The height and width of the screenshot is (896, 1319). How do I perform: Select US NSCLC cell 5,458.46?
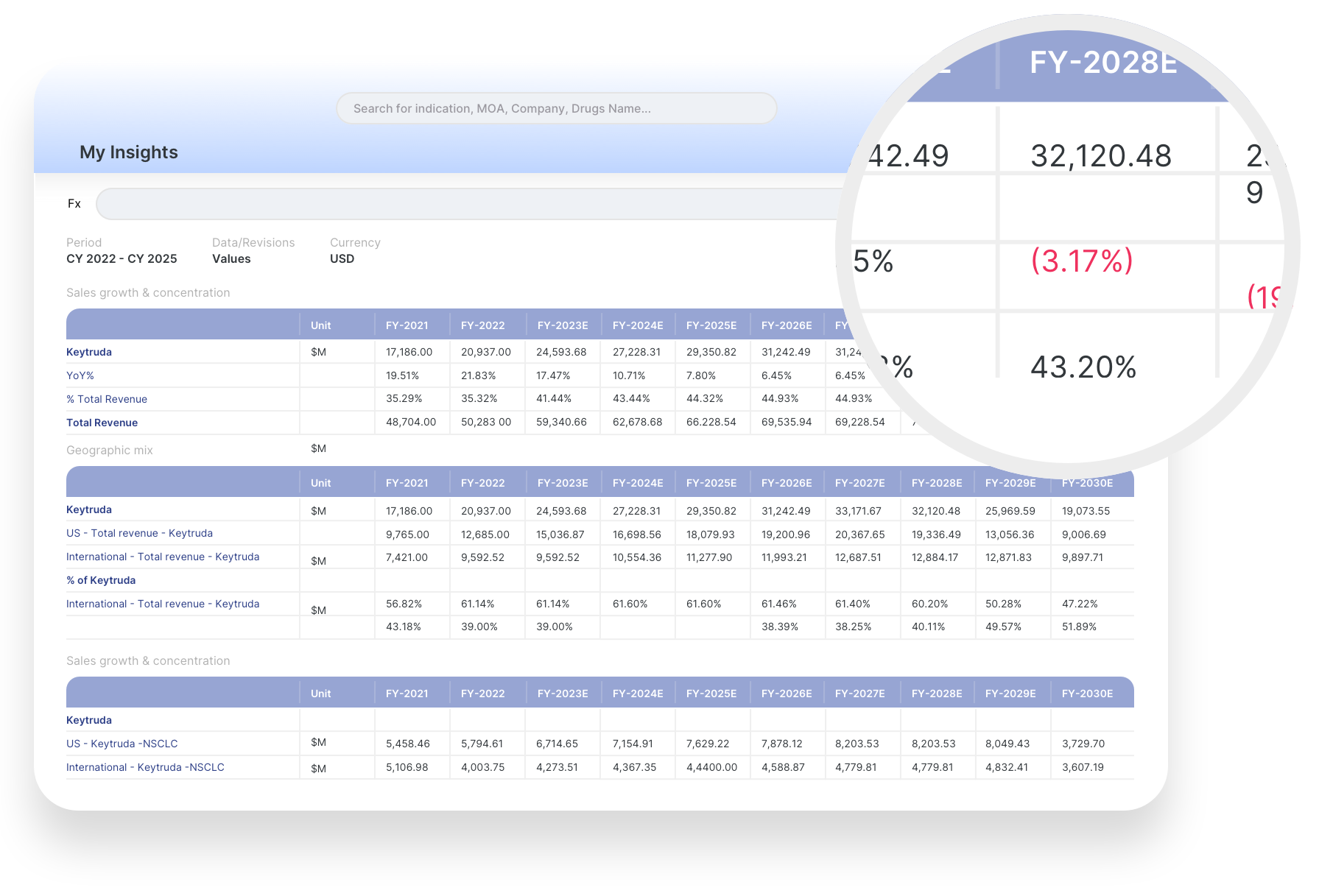point(408,744)
